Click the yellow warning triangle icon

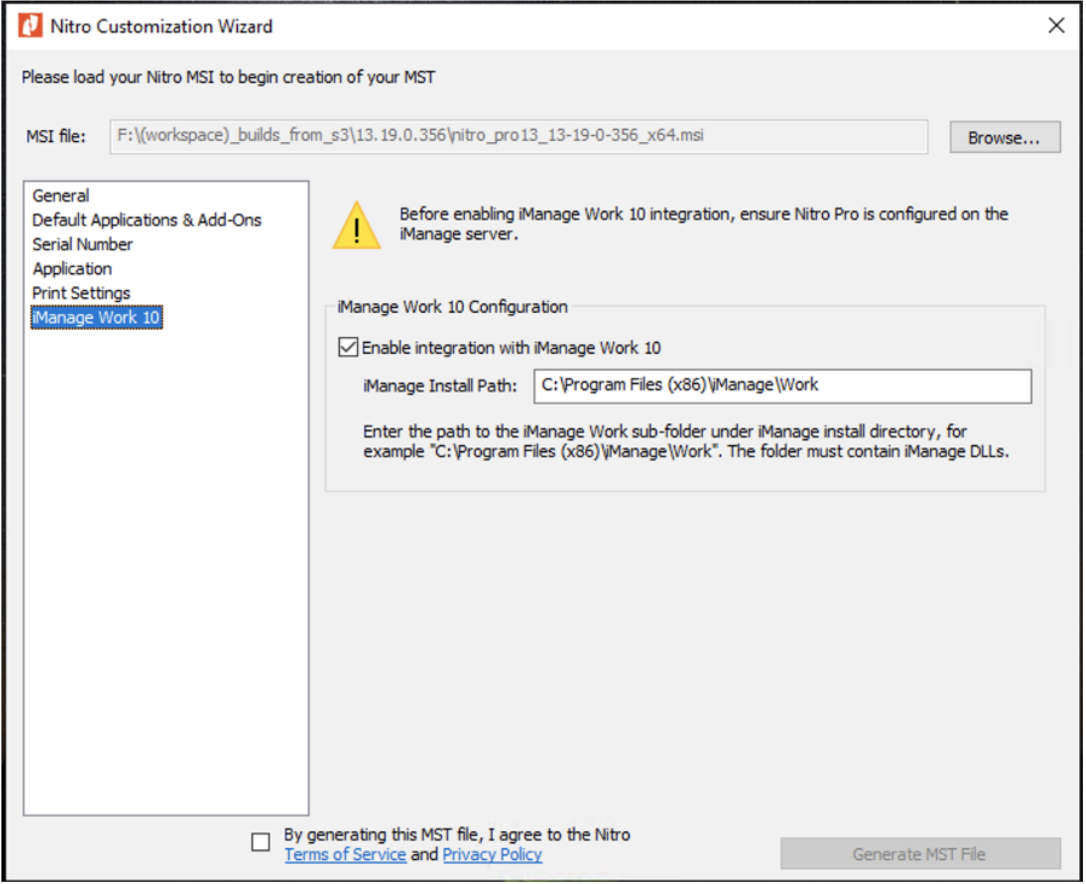358,226
